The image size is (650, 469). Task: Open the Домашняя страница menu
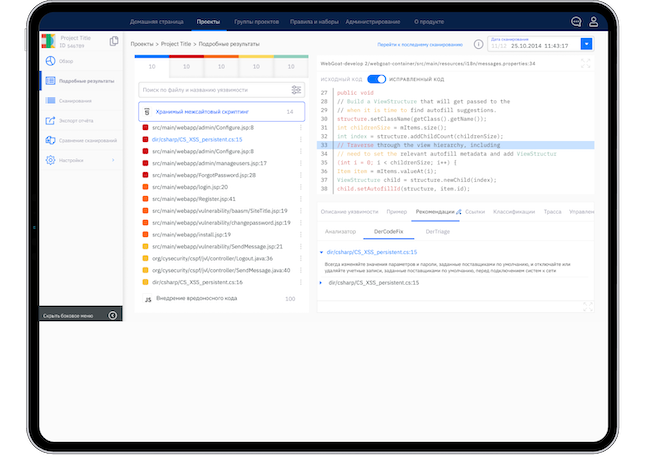[x=157, y=22]
